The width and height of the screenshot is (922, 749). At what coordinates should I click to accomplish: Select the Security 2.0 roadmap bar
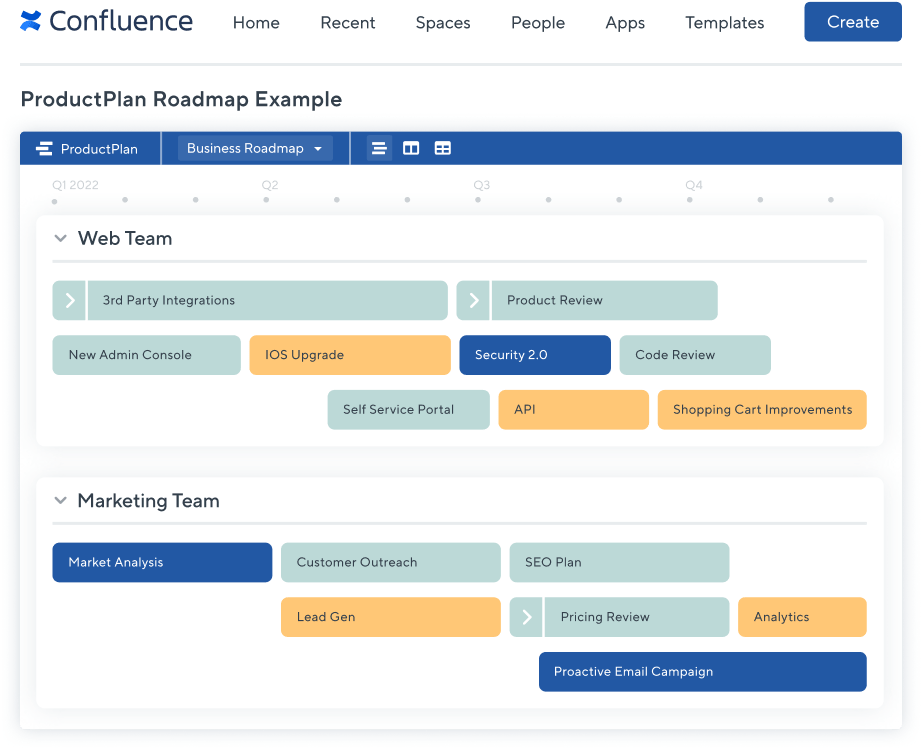click(534, 355)
